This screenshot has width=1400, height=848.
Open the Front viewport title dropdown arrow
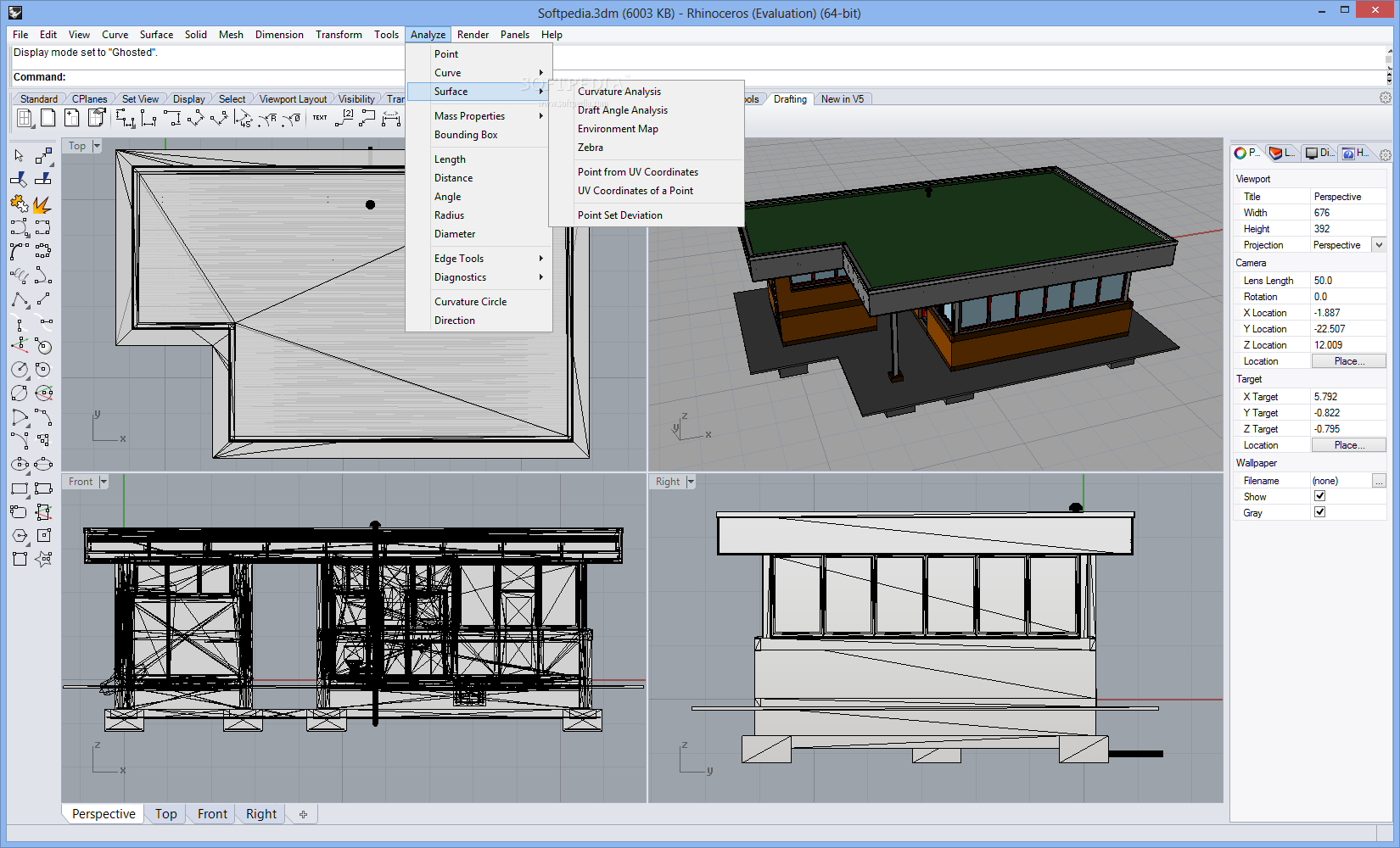104,482
